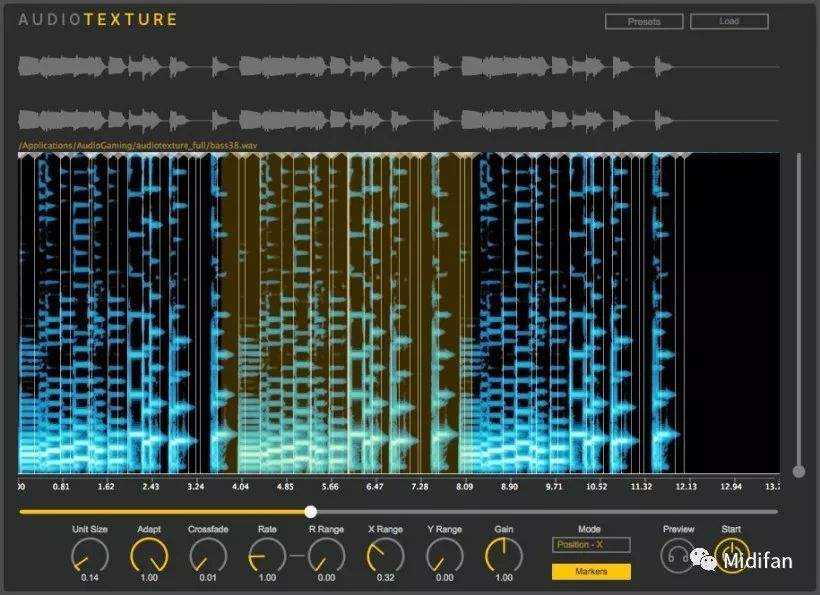
Task: Click the X Range knob
Action: [x=385, y=556]
